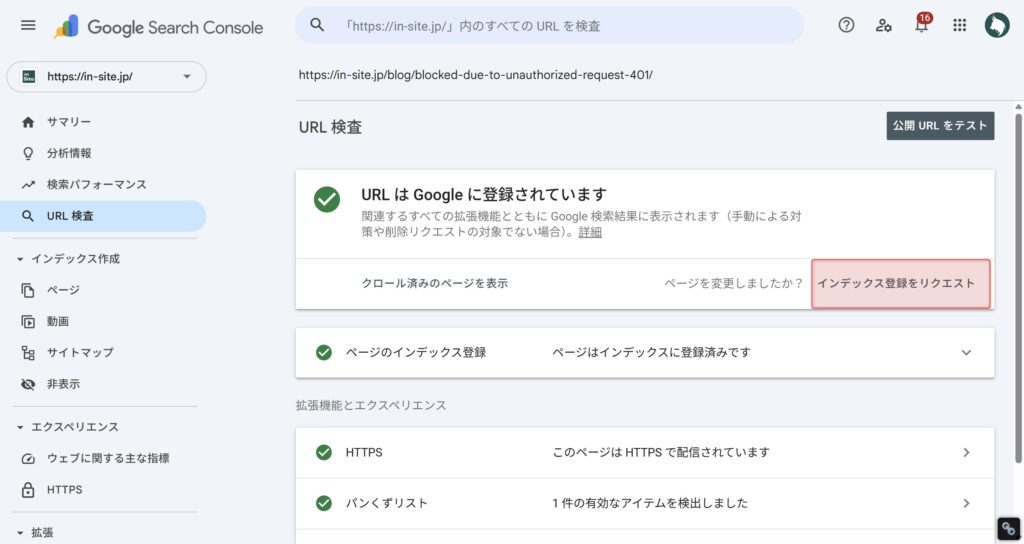Click the link icon at bottom right corner

pos(1008,529)
